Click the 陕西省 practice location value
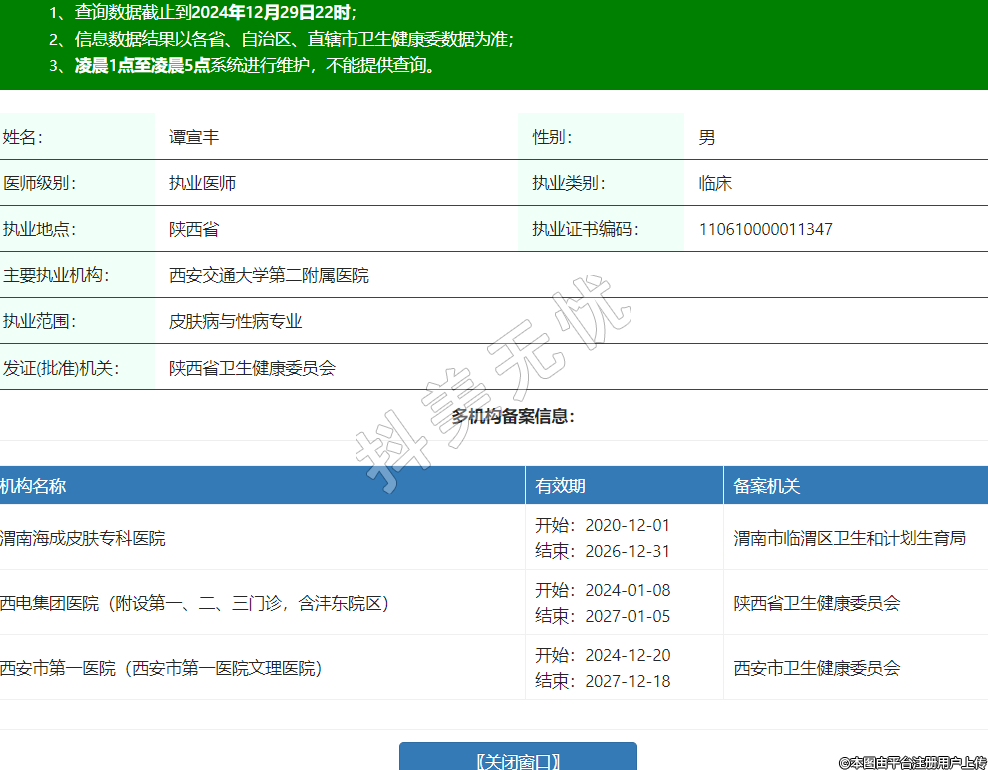Image resolution: width=988 pixels, height=770 pixels. 194,229
